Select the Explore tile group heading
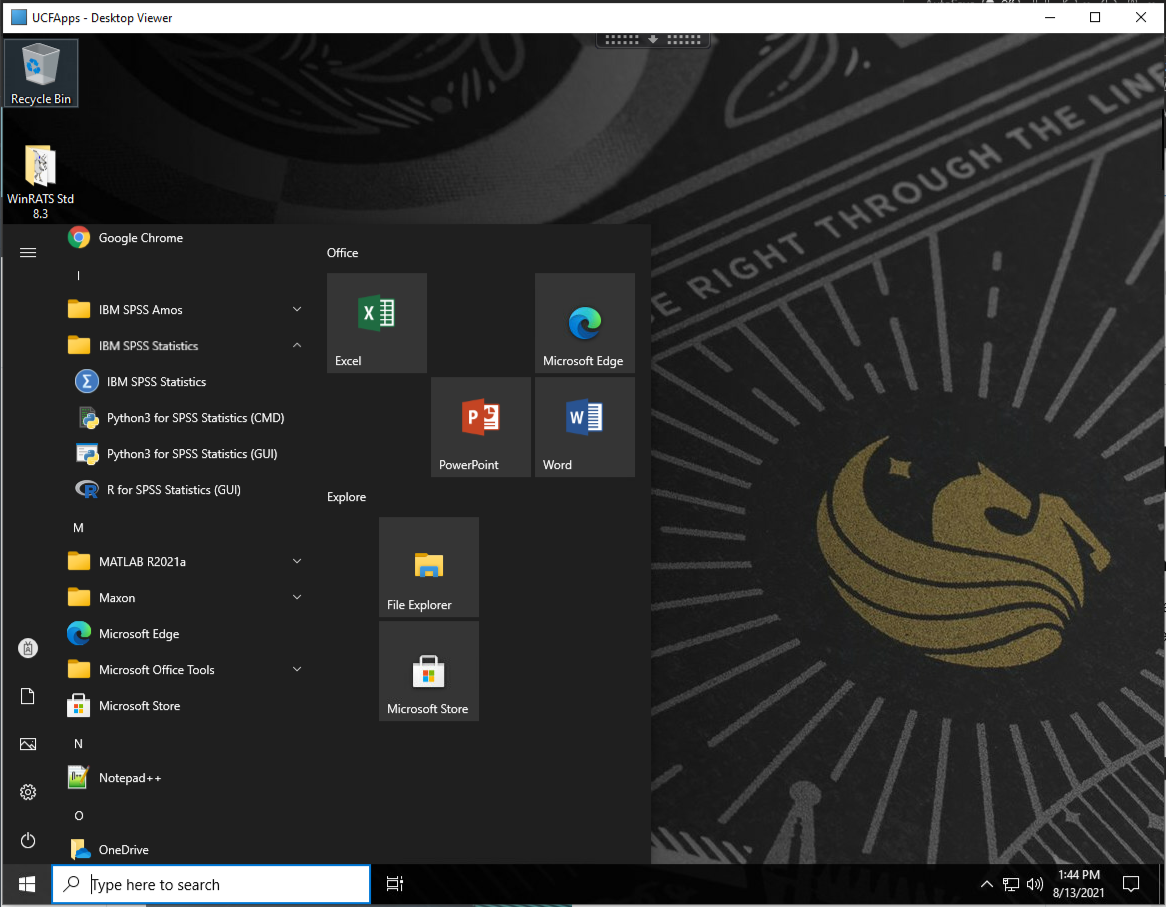Image resolution: width=1166 pixels, height=907 pixels. 347,497
